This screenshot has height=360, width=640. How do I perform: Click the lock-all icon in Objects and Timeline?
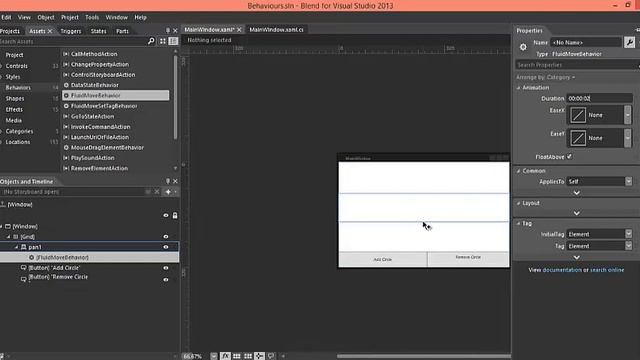click(x=175, y=215)
